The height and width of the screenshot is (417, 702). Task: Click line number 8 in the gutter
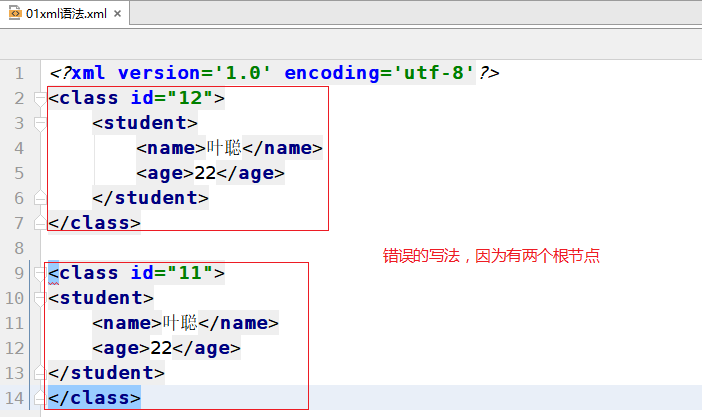[20, 247]
